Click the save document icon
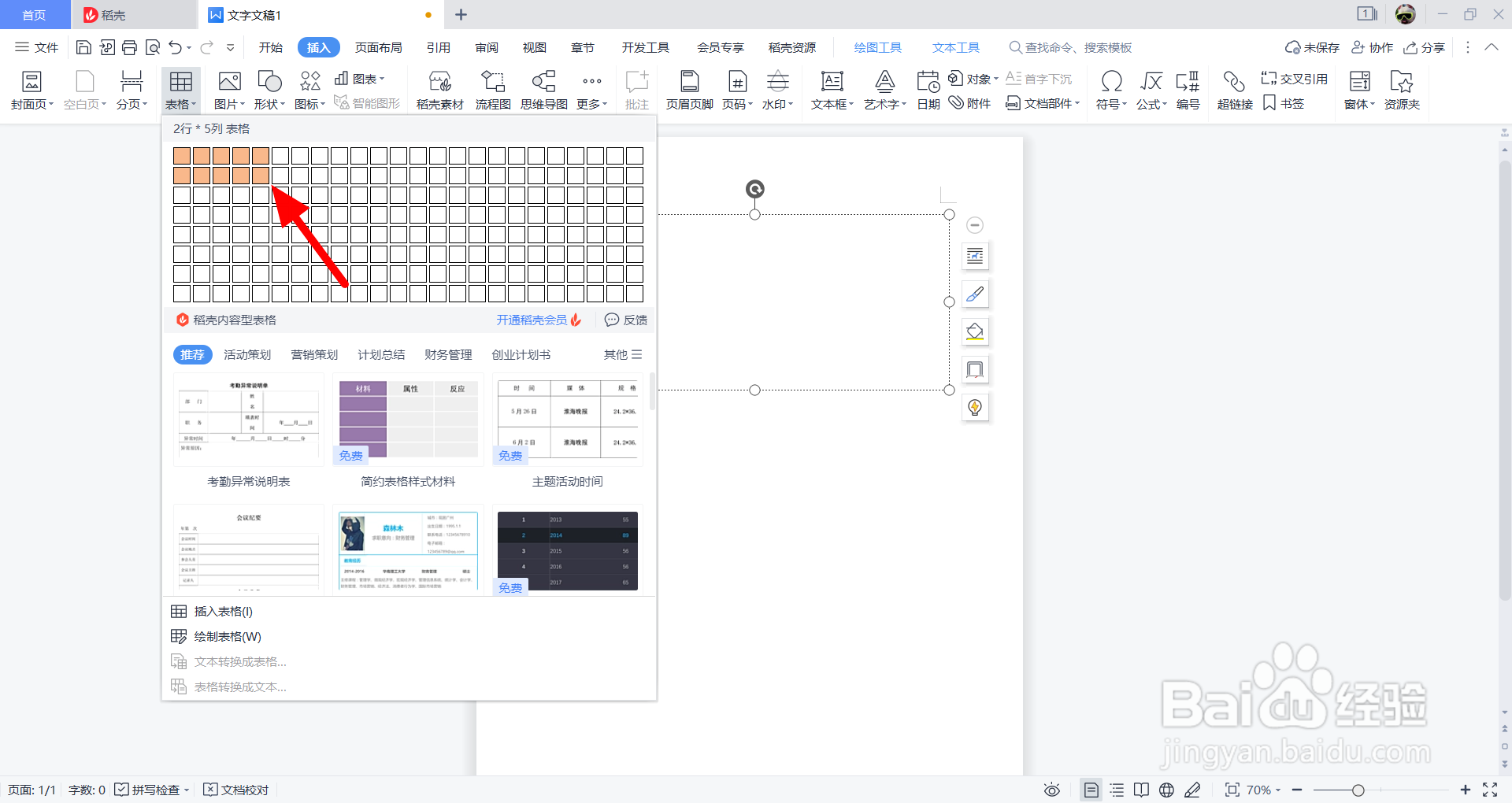The width and height of the screenshot is (1512, 803). [83, 48]
